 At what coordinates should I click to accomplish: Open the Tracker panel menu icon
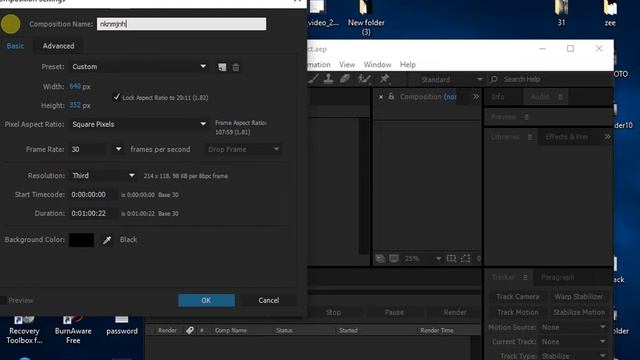pyautogui.click(x=525, y=278)
